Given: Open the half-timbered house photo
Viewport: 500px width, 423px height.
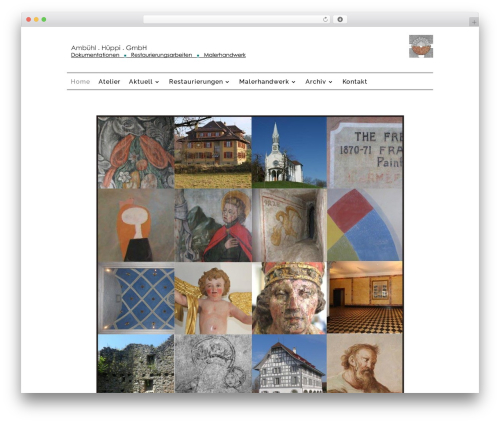Looking at the screenshot, I should 289,364.
